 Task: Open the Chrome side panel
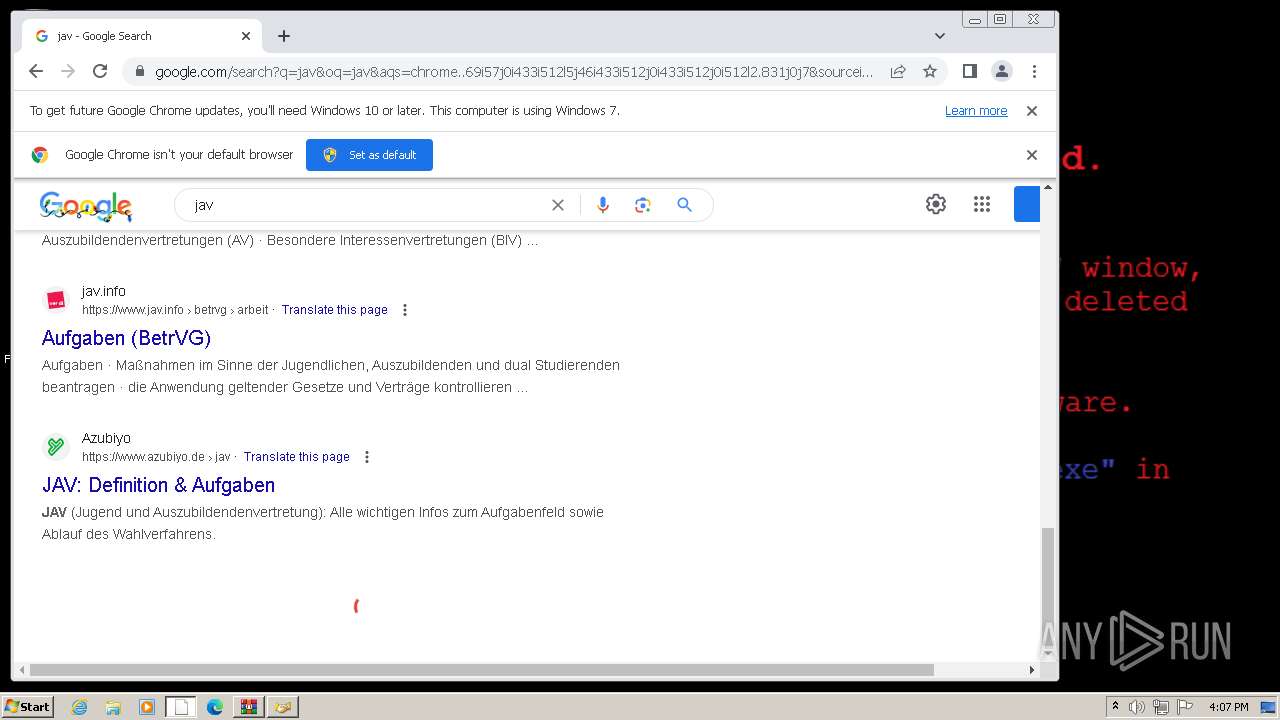969,71
